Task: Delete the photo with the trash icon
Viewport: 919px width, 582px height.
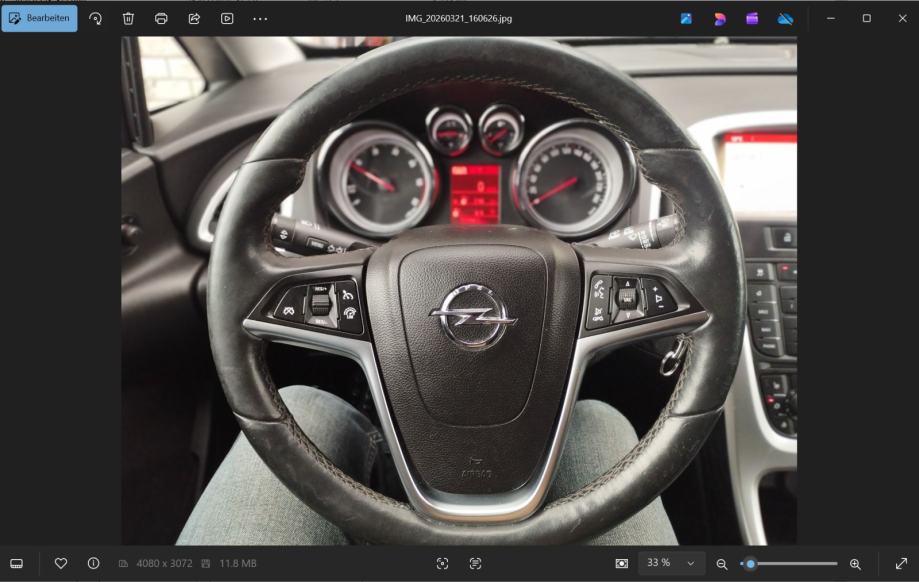Action: point(128,19)
